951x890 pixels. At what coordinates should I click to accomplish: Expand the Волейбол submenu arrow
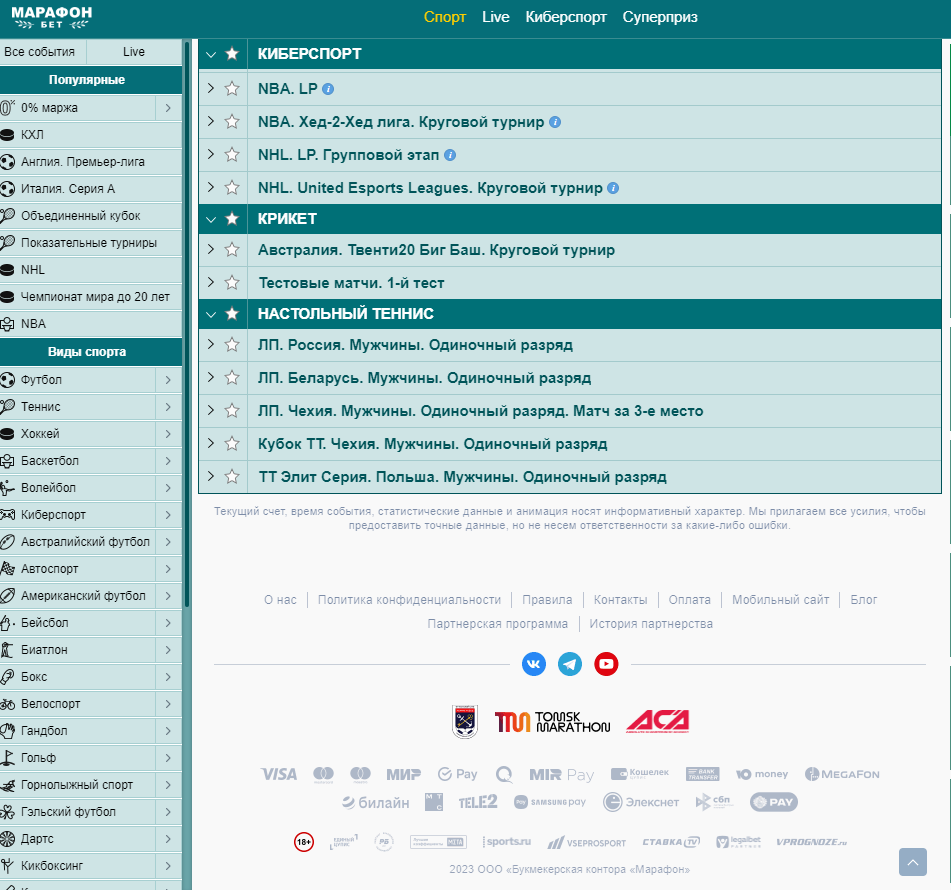click(x=169, y=488)
